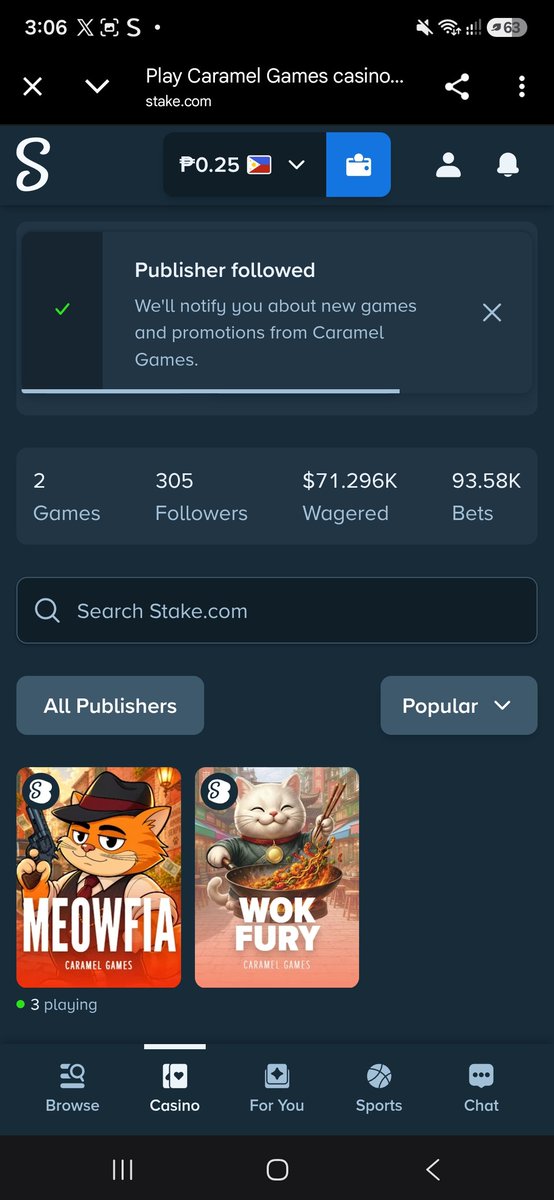Open the notifications bell
This screenshot has width=554, height=1200.
point(508,165)
